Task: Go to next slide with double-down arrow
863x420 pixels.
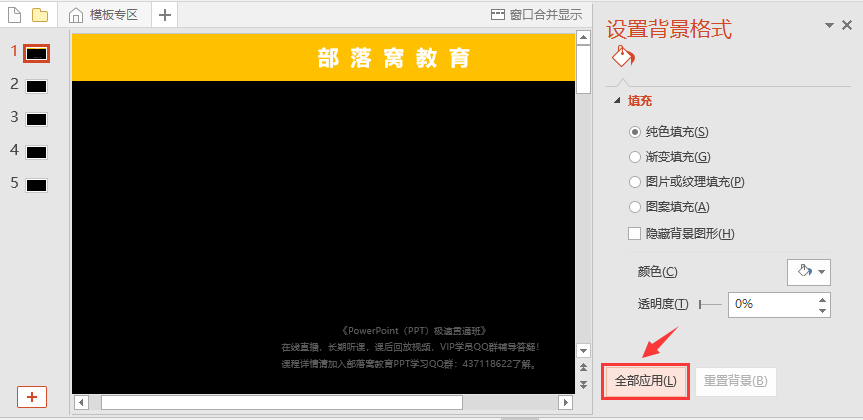Action: [583, 384]
